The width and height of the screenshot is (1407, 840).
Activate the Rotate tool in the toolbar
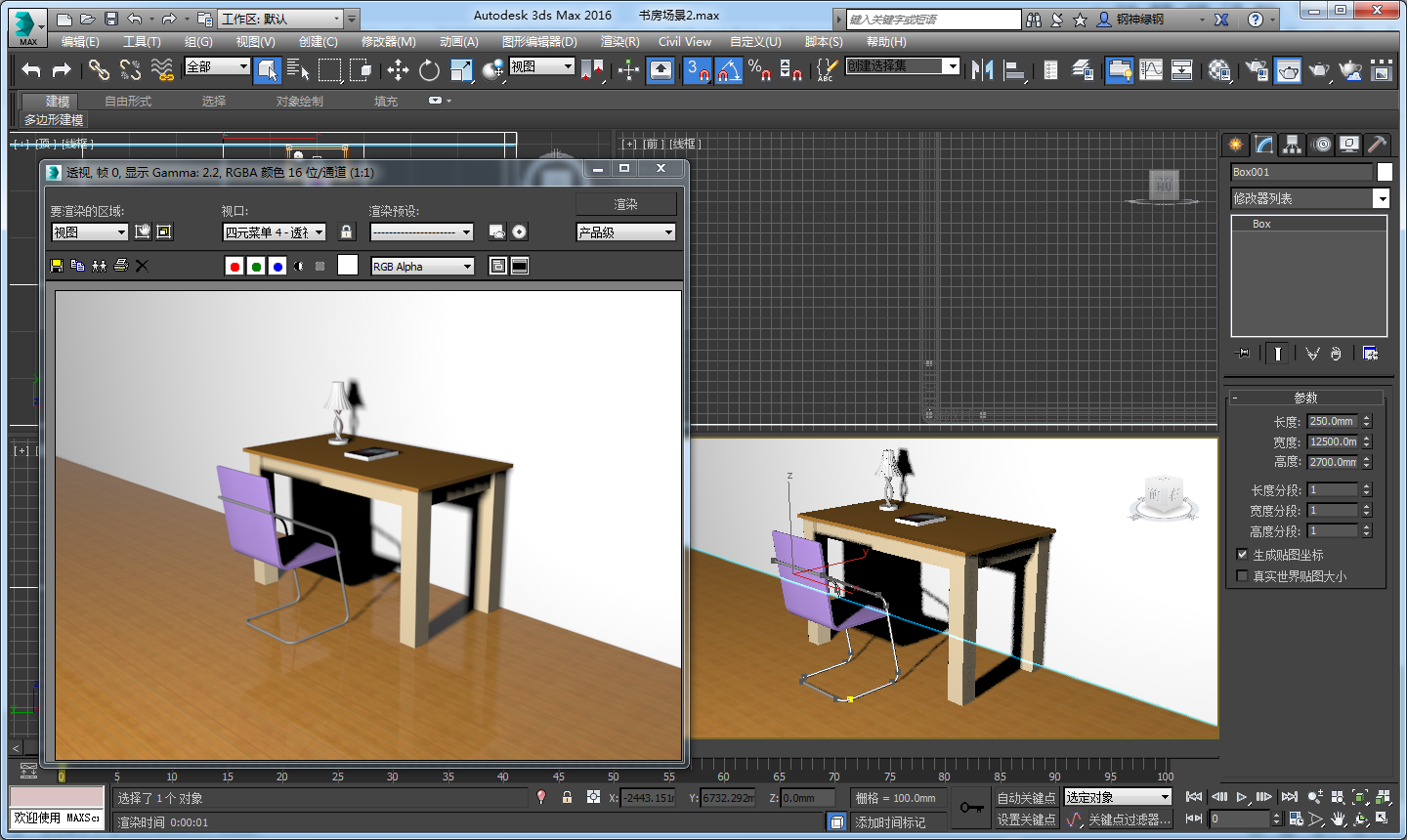pyautogui.click(x=429, y=69)
